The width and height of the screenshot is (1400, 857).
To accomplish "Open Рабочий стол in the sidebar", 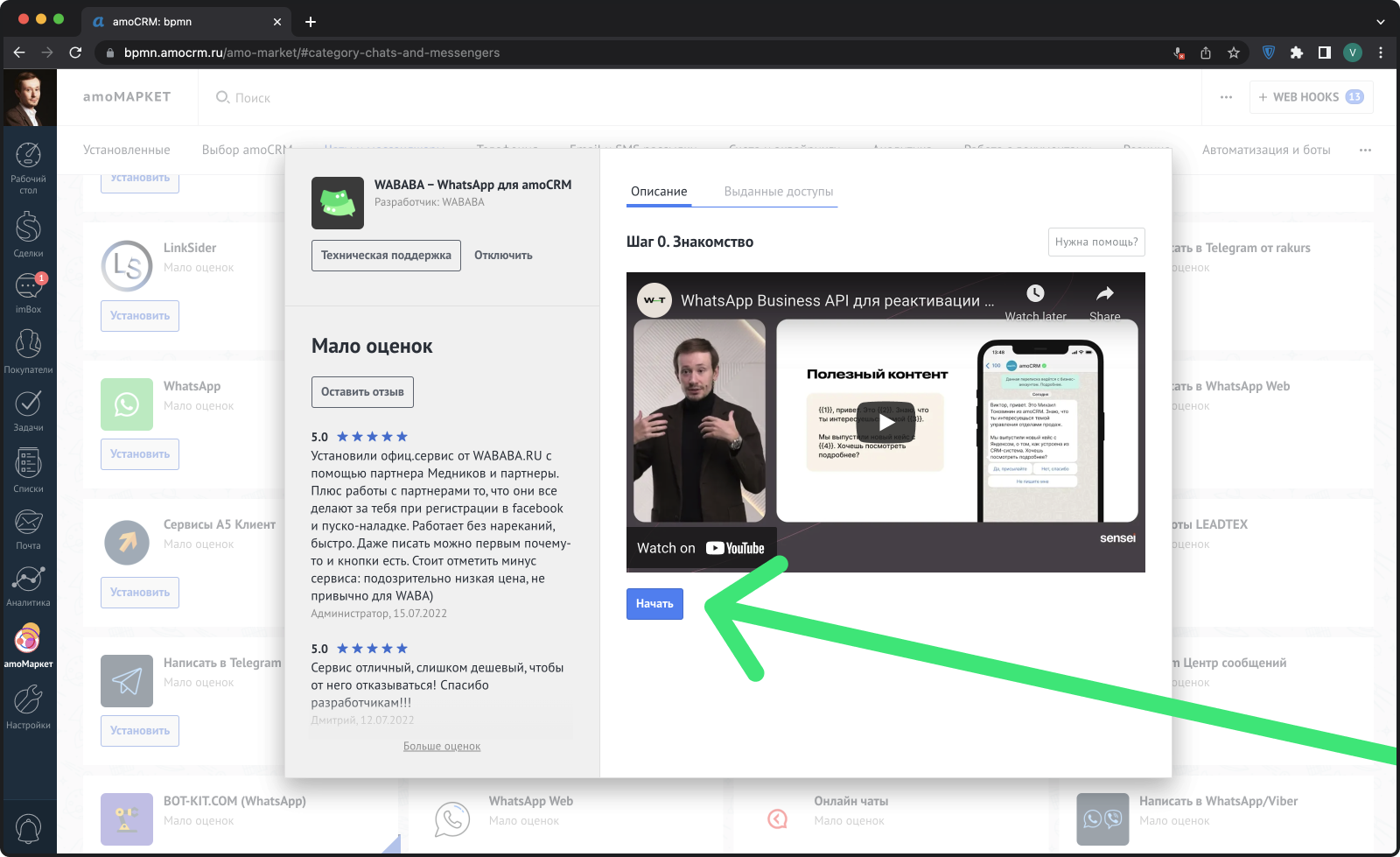I will (x=28, y=168).
